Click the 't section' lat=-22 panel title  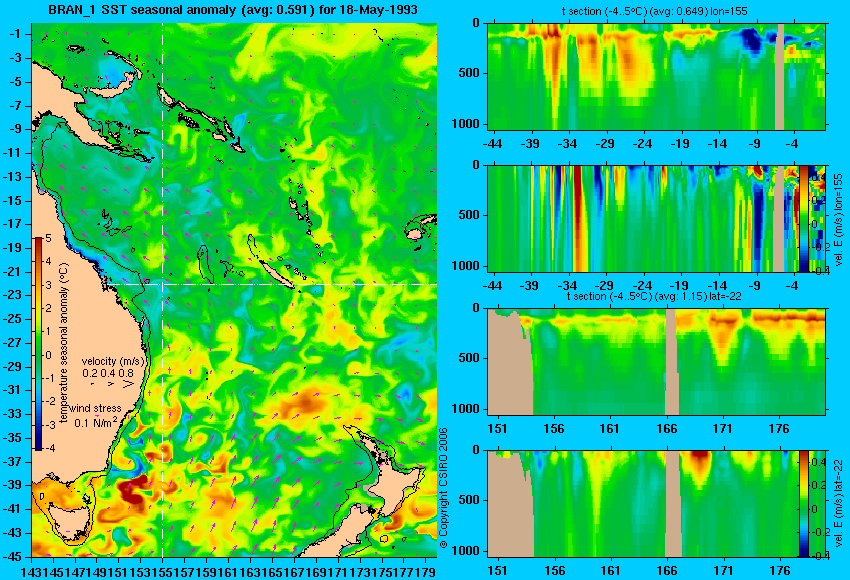click(x=654, y=296)
